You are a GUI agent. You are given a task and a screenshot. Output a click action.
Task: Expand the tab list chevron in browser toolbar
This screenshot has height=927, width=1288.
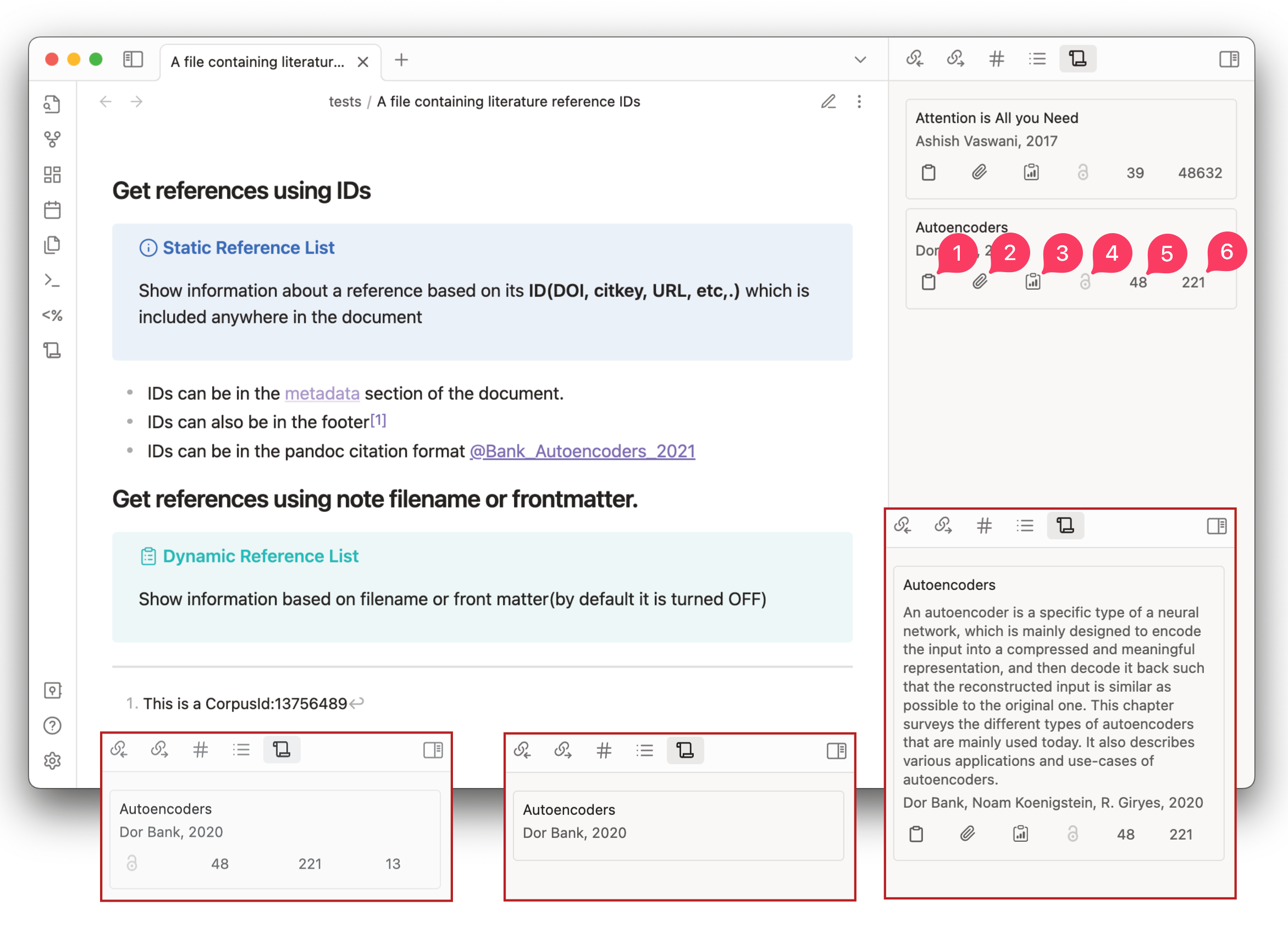tap(861, 59)
